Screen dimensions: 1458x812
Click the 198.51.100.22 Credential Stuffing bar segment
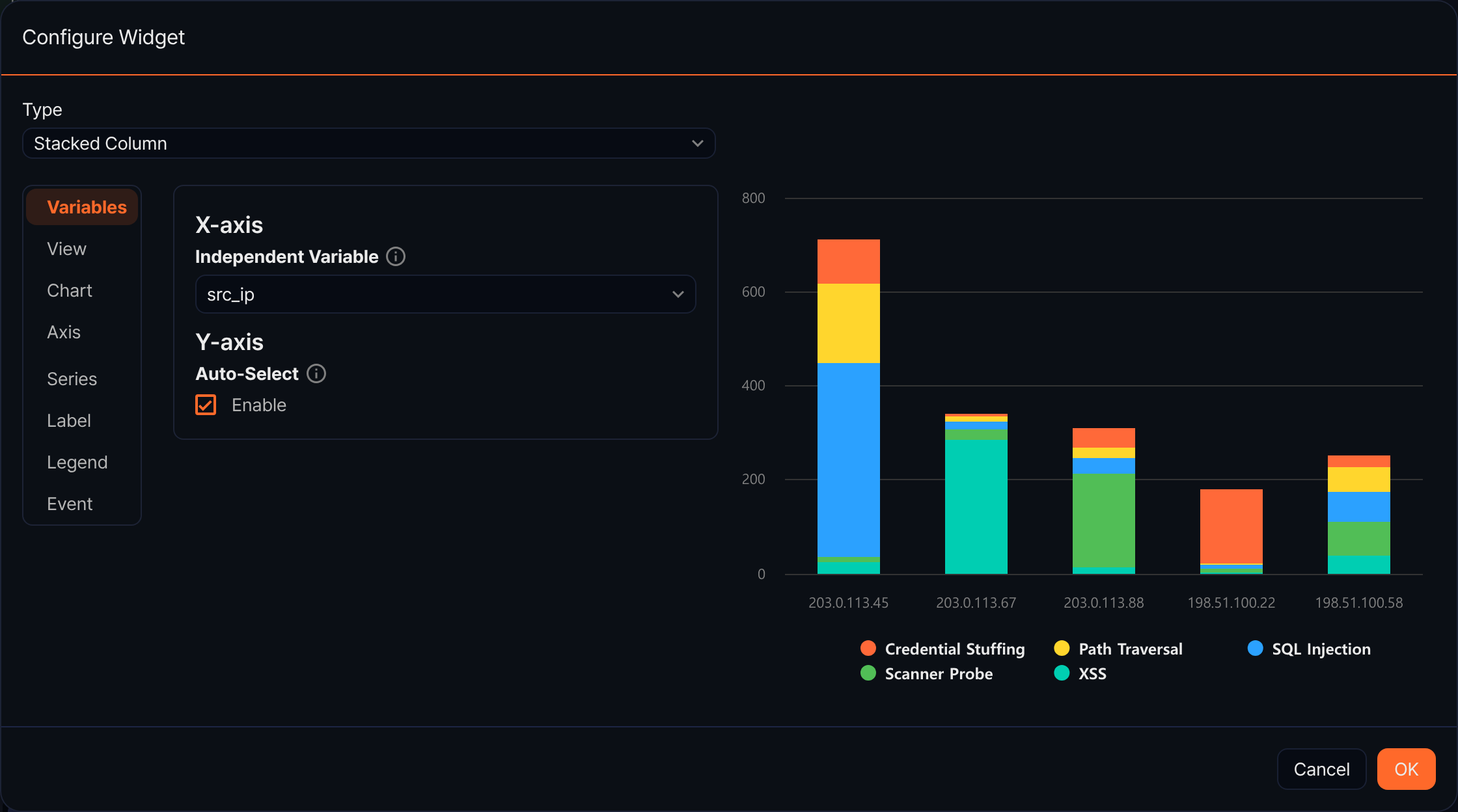click(1231, 526)
